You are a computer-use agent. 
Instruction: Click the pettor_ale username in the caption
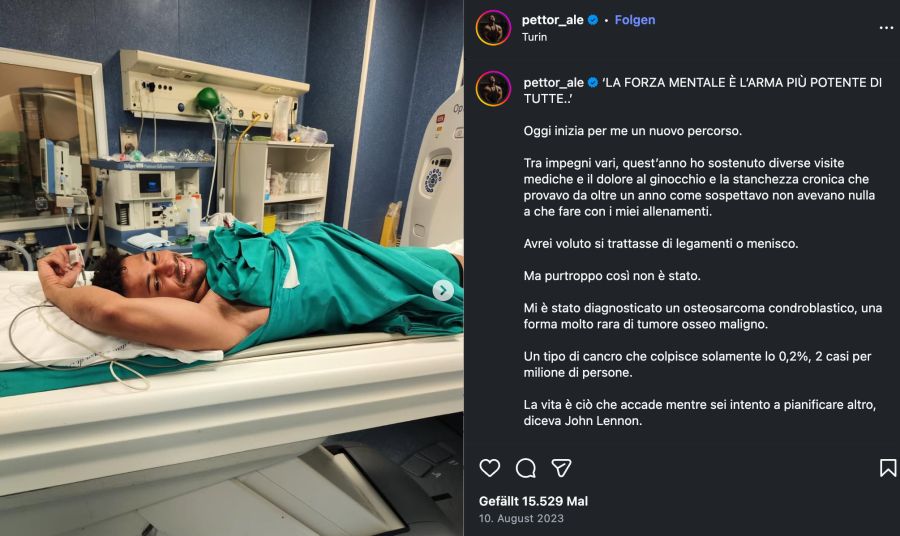pos(553,83)
